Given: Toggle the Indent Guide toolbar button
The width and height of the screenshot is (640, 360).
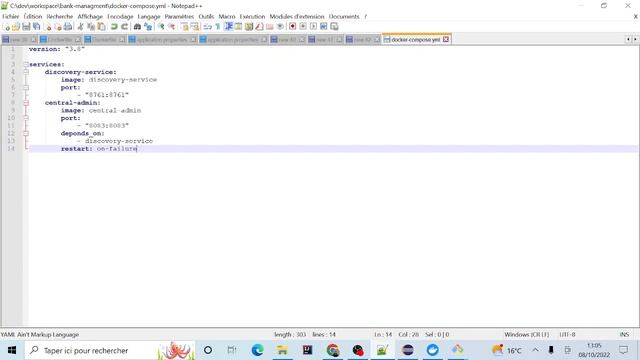Looking at the screenshot, I should [228, 27].
